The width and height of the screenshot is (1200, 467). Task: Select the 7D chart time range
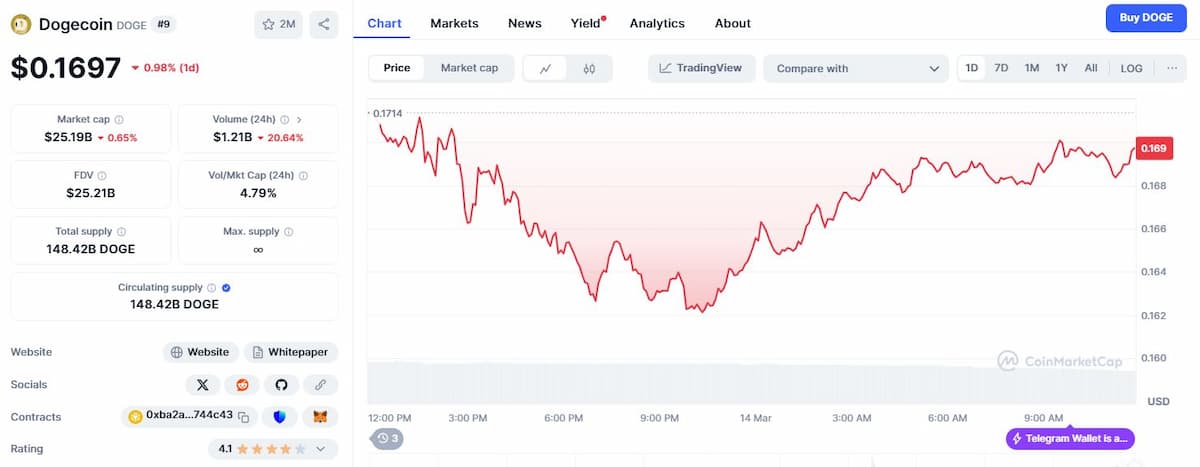(1001, 68)
